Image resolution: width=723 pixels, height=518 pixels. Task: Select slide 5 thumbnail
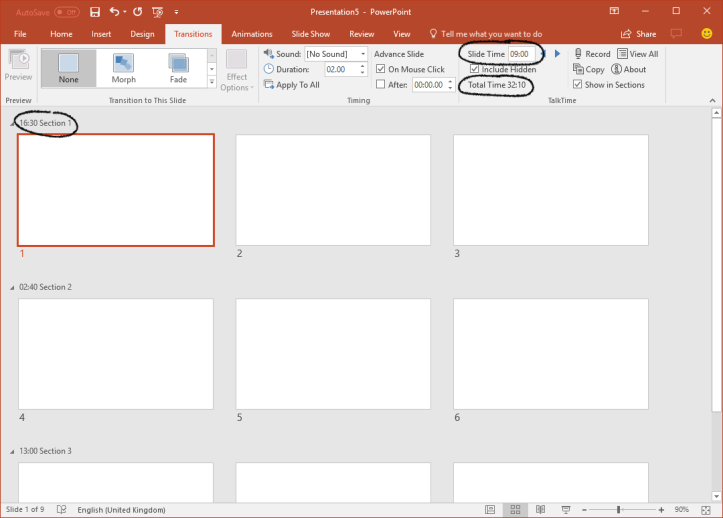(x=333, y=354)
